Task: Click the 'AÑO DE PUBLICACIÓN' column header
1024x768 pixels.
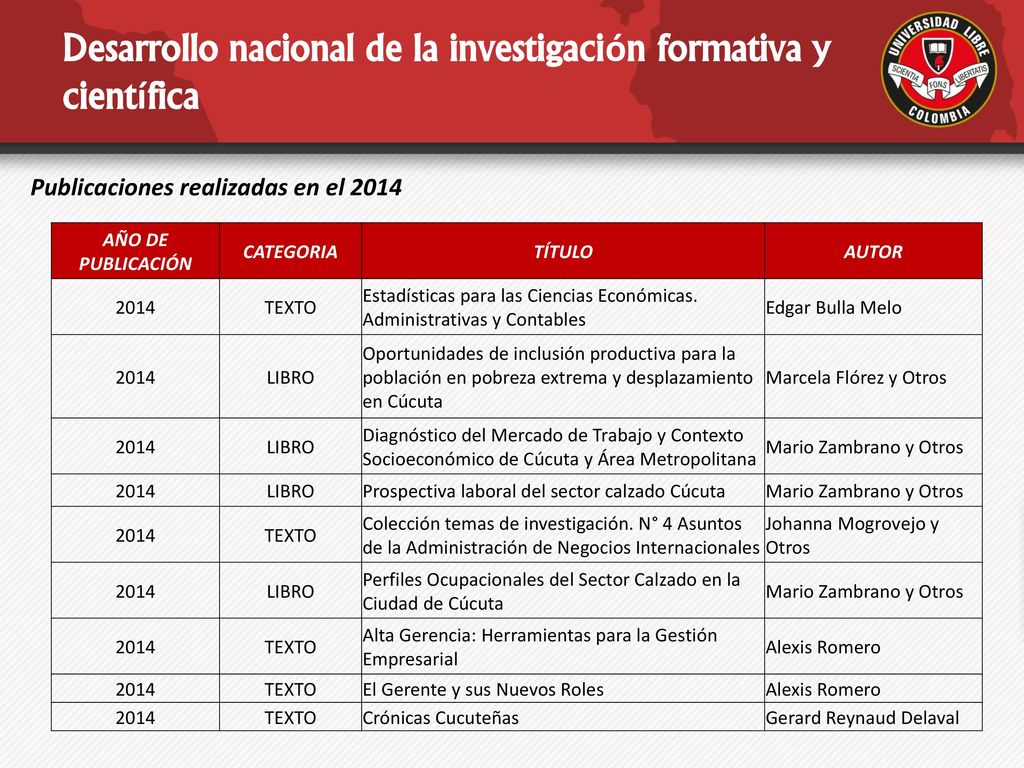Action: pyautogui.click(x=135, y=251)
